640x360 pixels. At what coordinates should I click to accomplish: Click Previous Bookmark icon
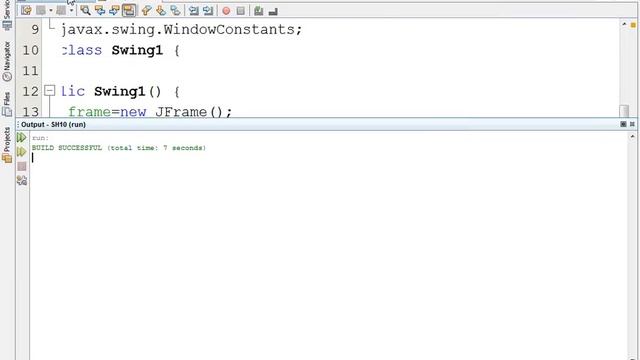[146, 11]
